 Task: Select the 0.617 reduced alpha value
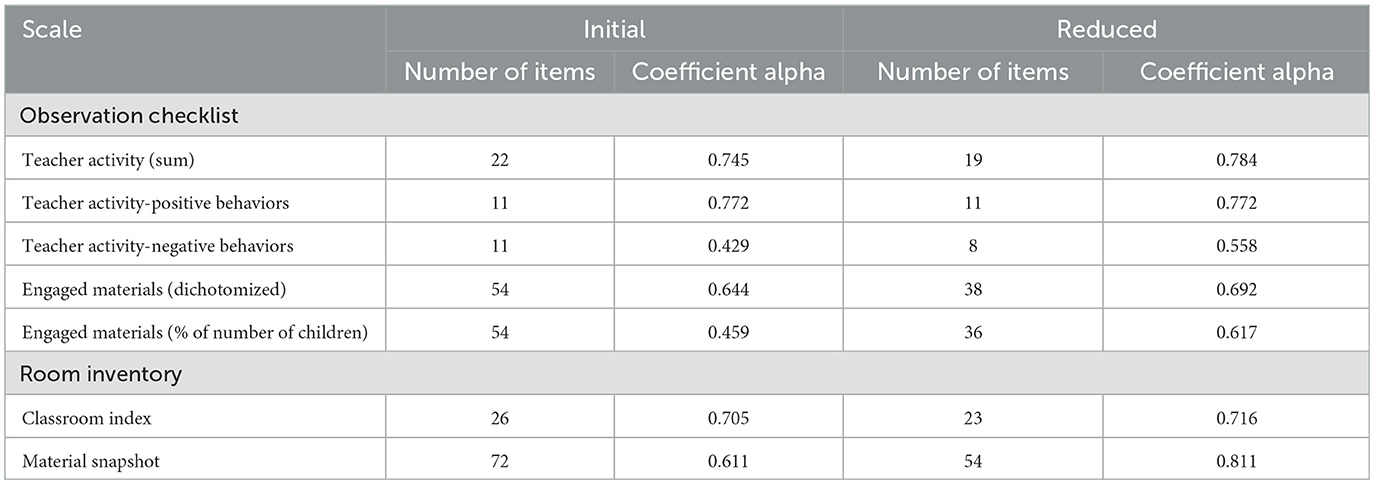pos(1237,332)
